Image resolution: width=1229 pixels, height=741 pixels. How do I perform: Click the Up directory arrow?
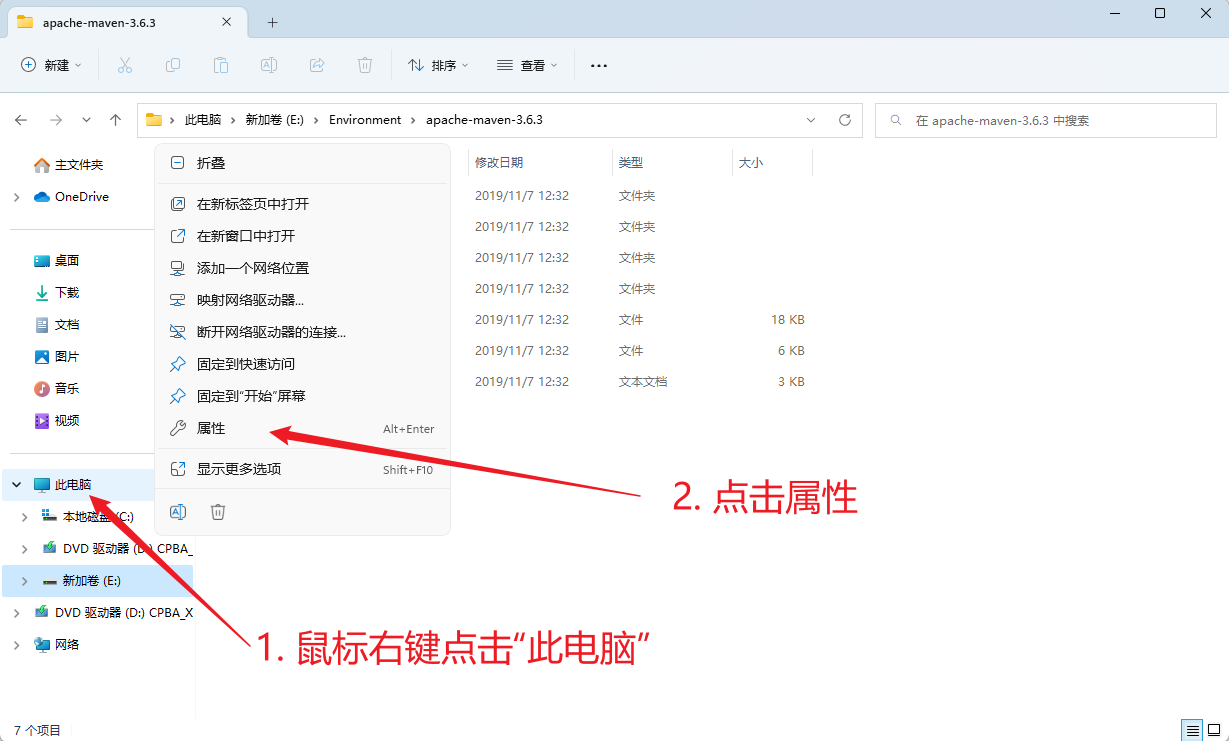(x=116, y=120)
